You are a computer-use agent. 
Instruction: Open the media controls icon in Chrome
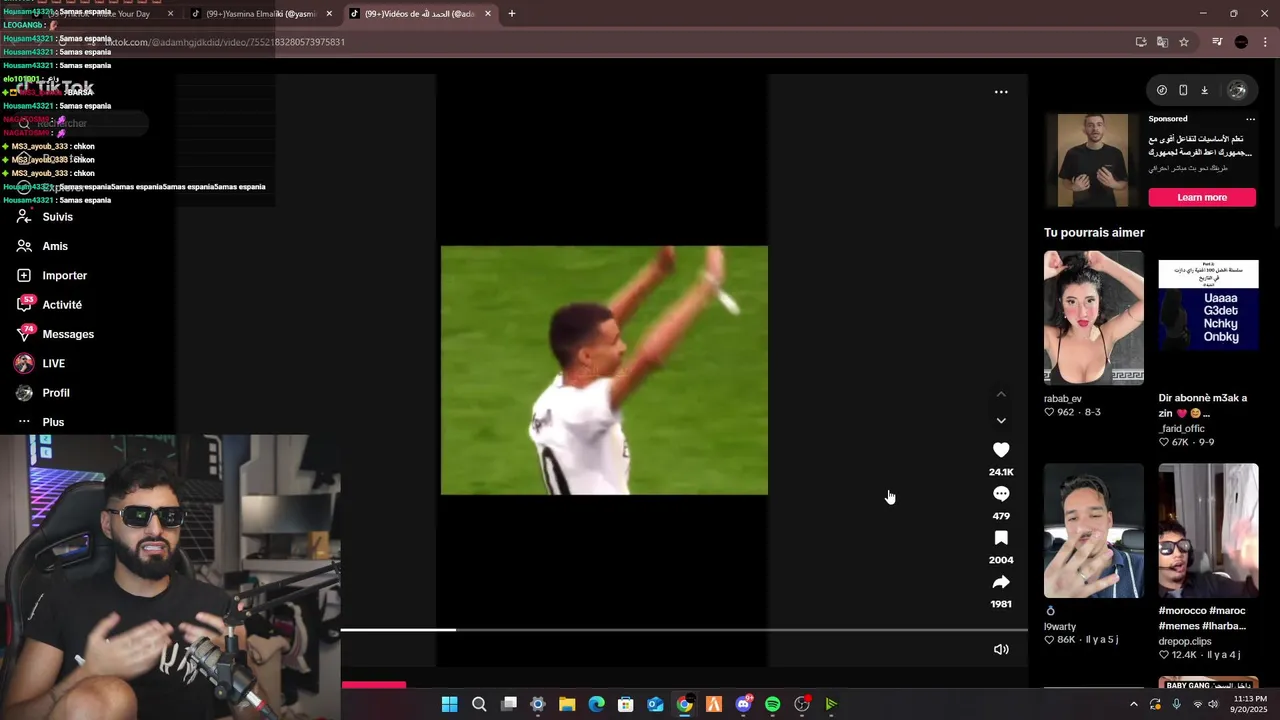tap(1217, 42)
